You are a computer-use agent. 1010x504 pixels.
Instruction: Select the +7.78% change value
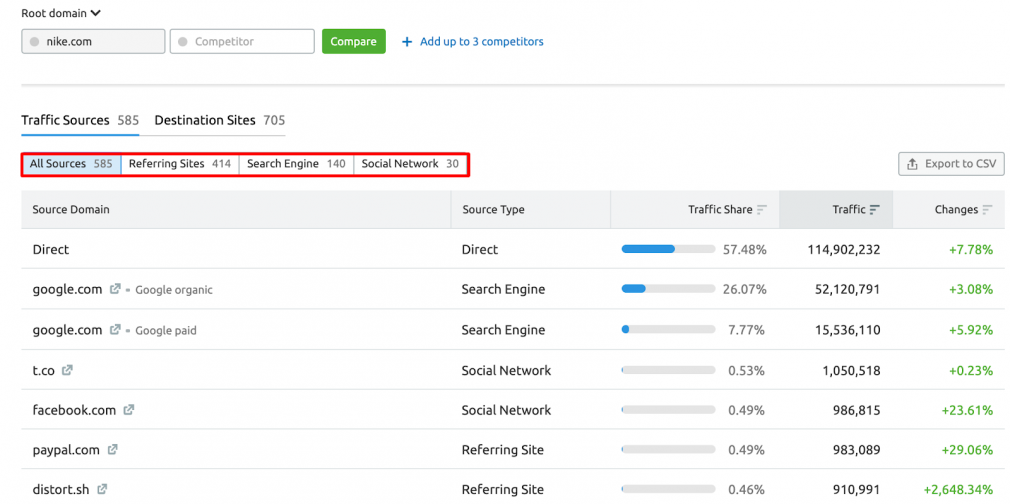tap(971, 249)
